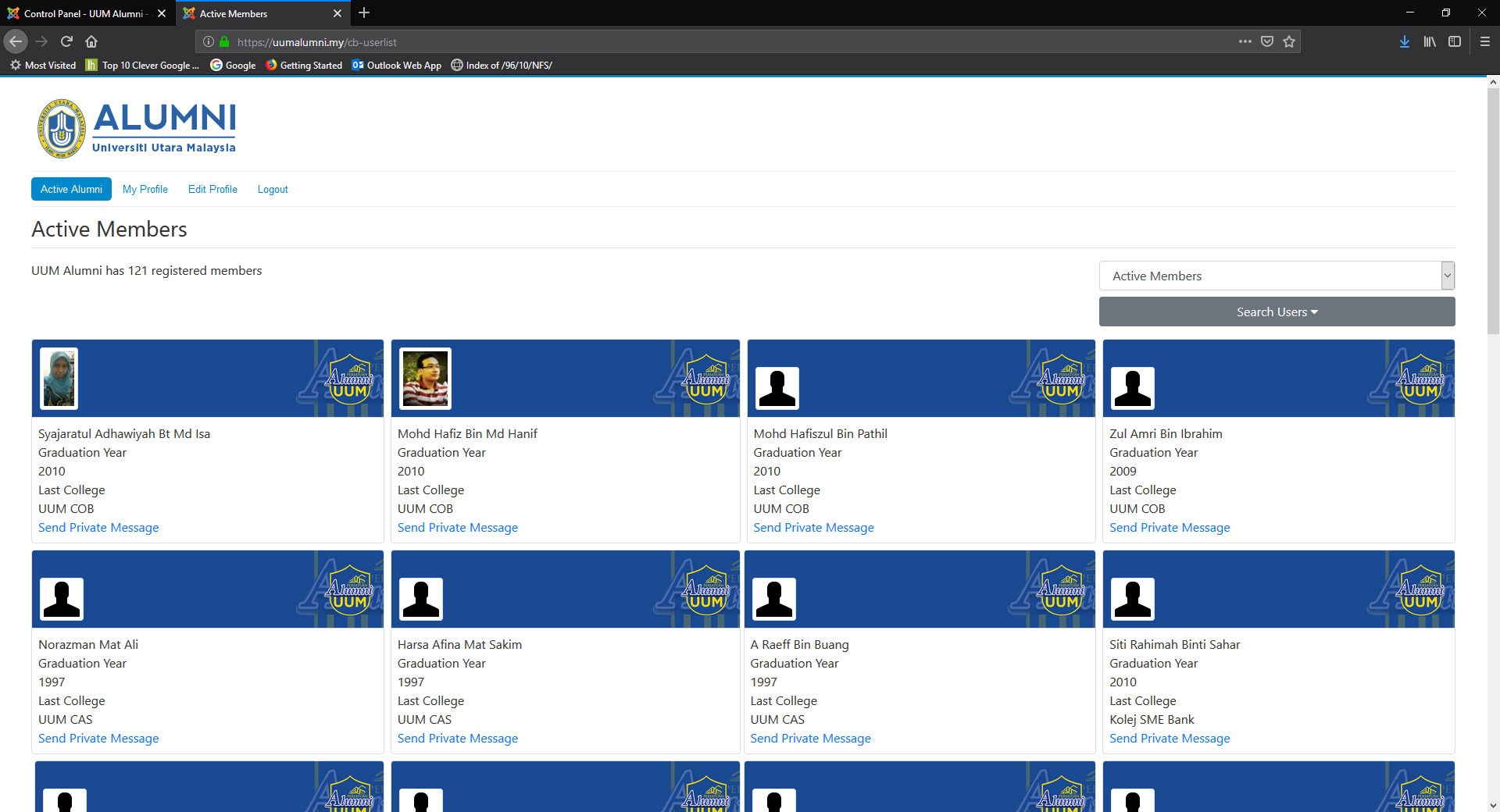Click the green padlock security icon

(x=224, y=41)
